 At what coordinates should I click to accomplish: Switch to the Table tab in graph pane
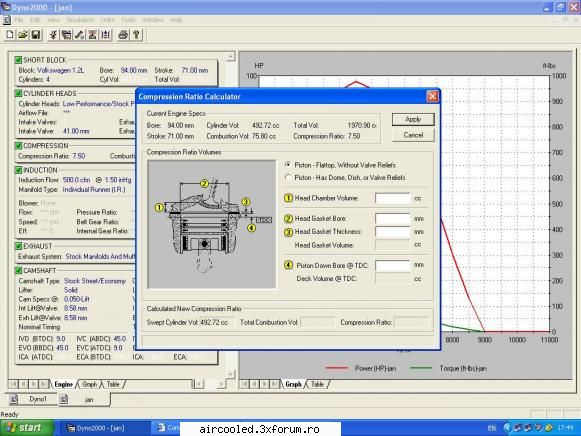tap(318, 384)
